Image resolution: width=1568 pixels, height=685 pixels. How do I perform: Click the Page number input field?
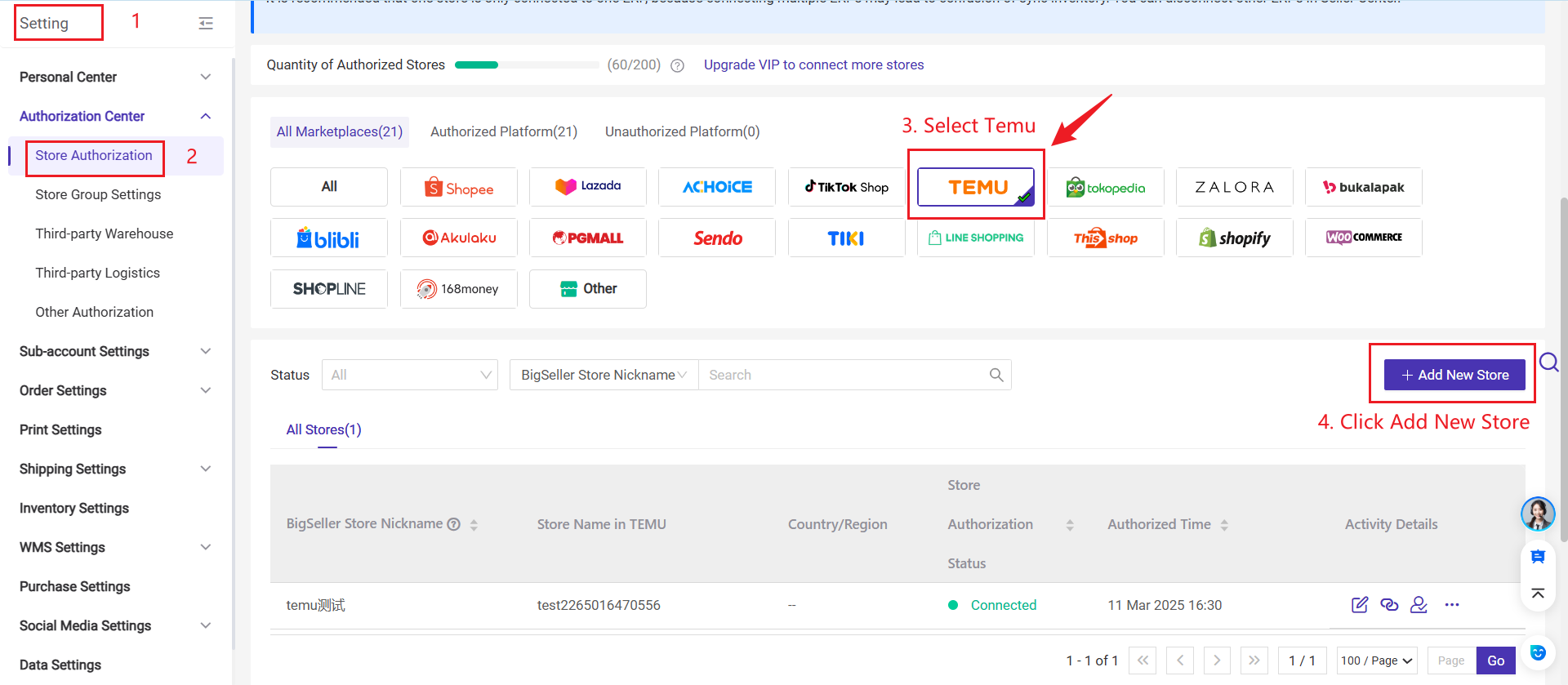(x=1452, y=661)
